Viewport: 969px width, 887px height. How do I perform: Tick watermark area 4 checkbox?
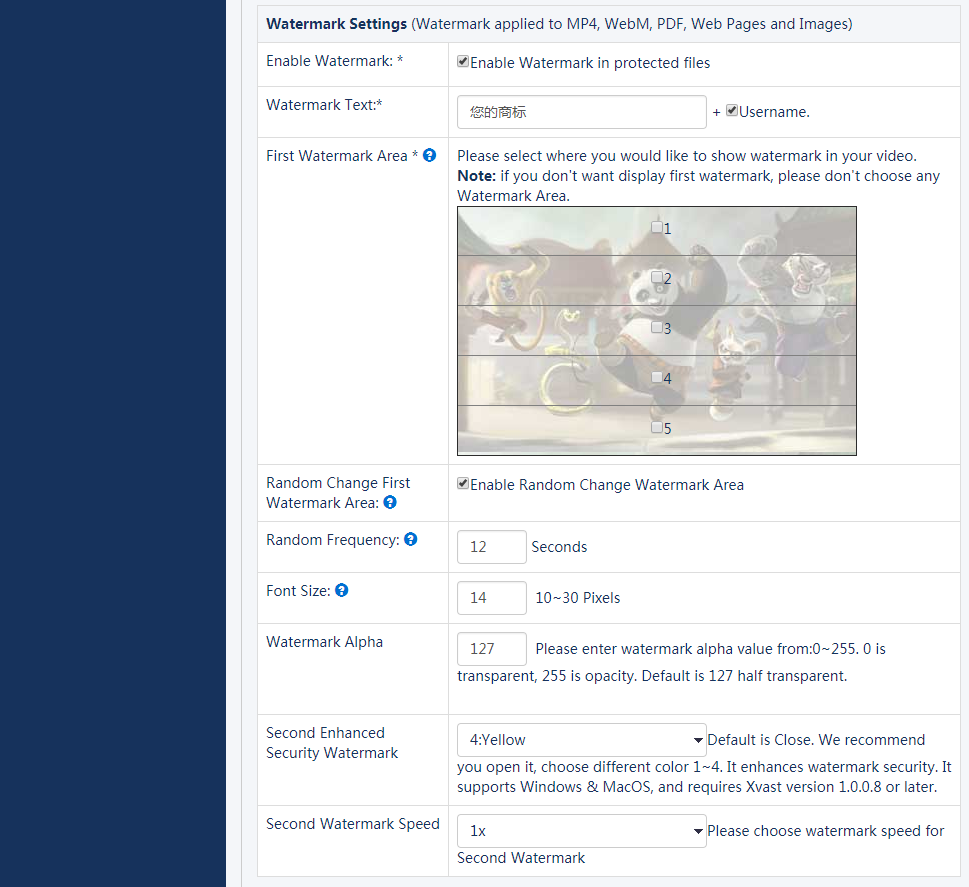pyautogui.click(x=657, y=377)
